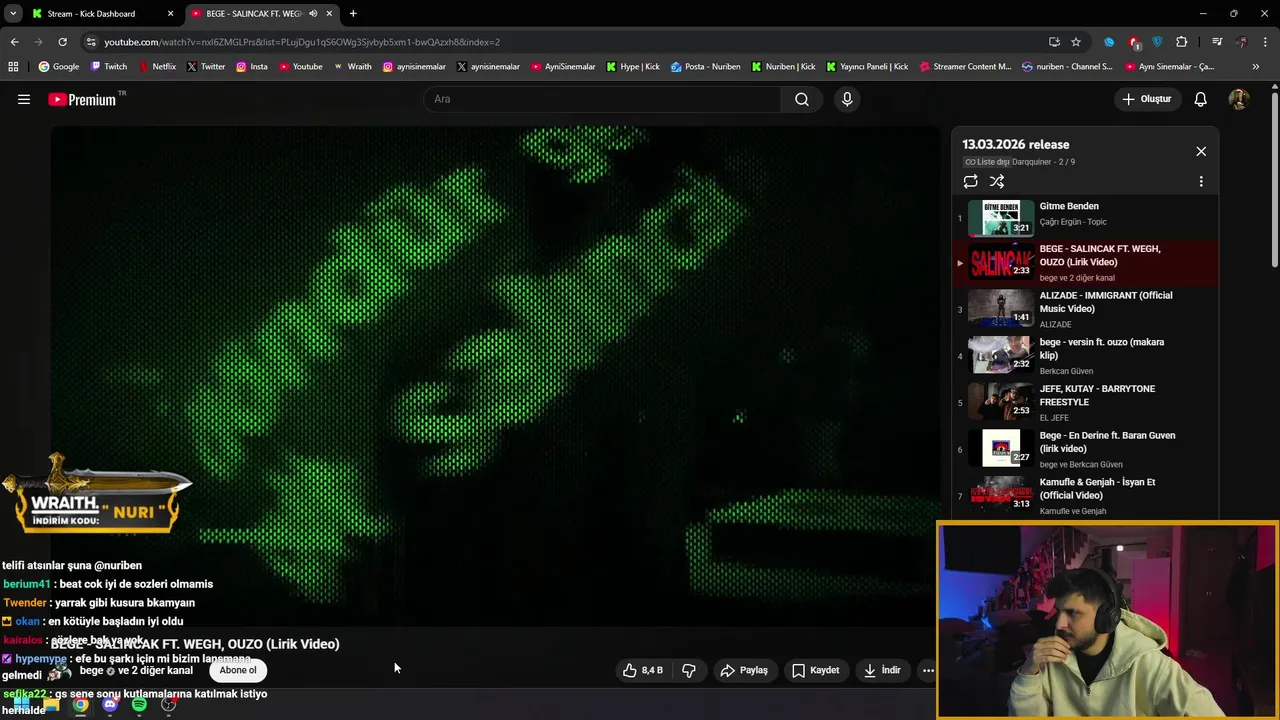The height and width of the screenshot is (720, 1280).
Task: Open Berkcan Güven channel under bege - versin
Action: click(1066, 371)
